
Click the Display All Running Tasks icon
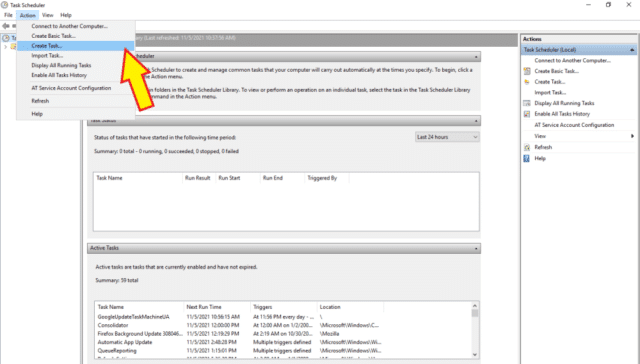click(x=527, y=103)
